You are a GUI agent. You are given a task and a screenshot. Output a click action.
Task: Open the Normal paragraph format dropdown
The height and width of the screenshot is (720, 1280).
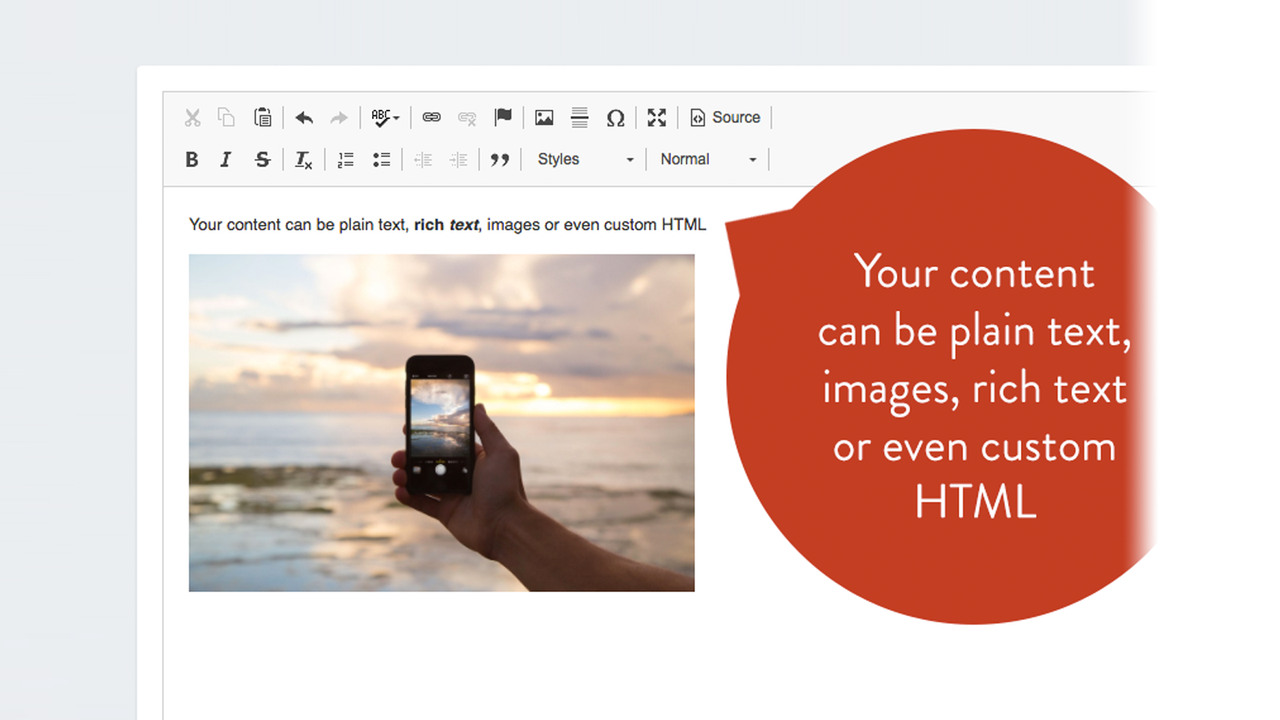(708, 159)
